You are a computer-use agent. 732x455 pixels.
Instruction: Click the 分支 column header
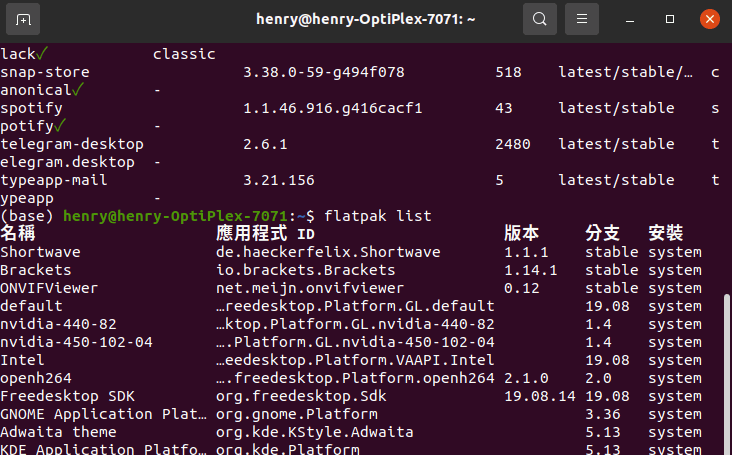click(603, 233)
